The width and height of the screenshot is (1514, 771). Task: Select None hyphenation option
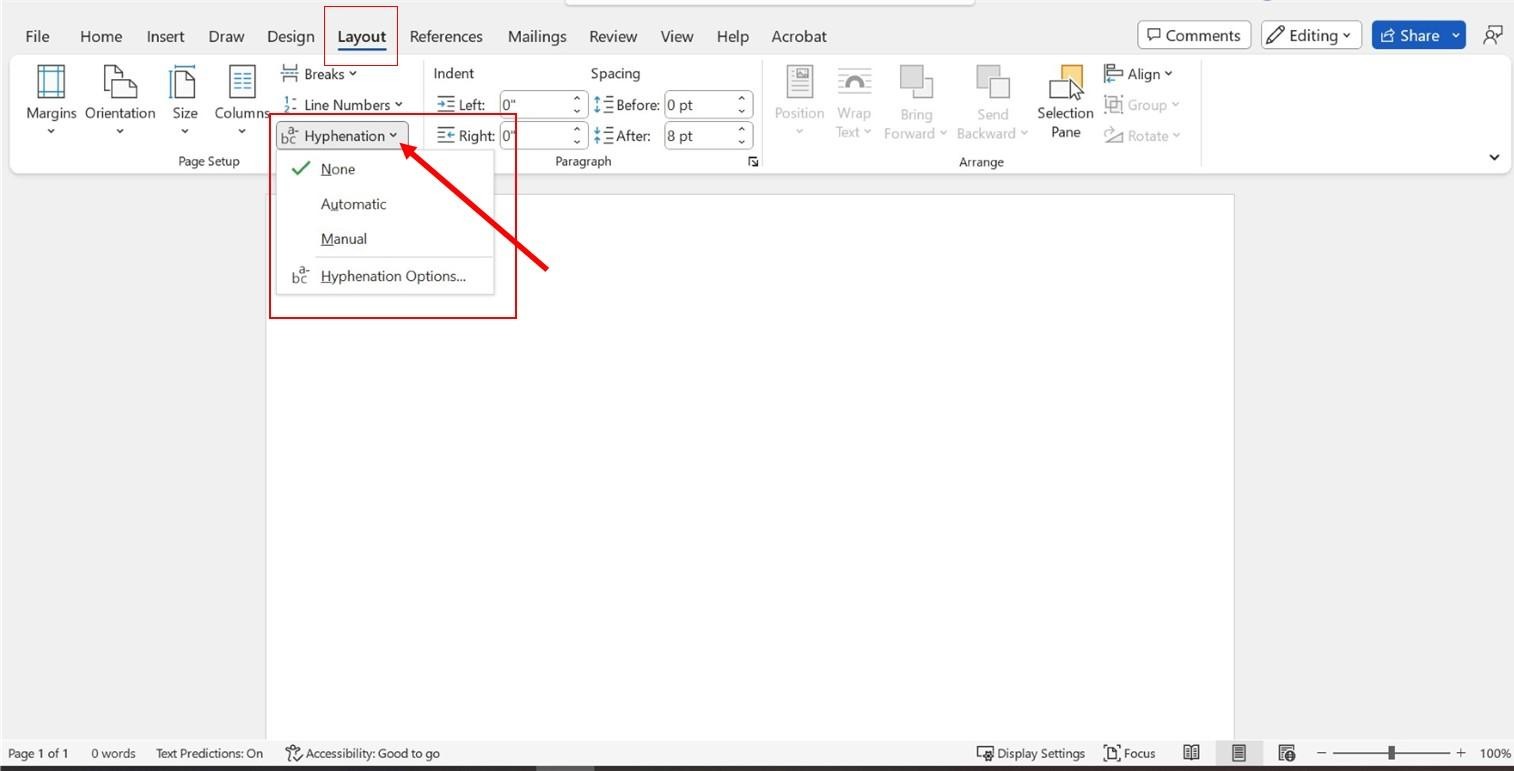coord(338,169)
